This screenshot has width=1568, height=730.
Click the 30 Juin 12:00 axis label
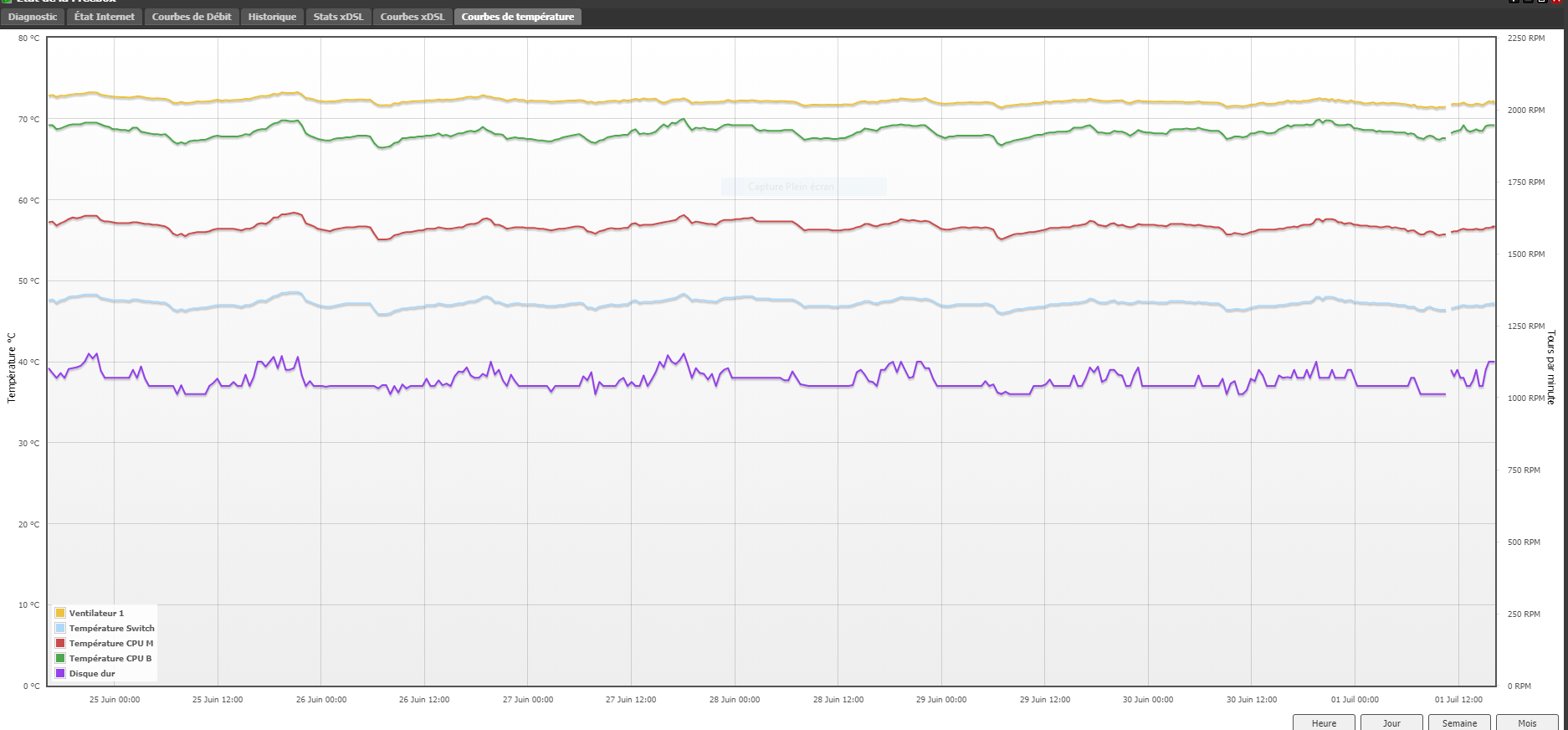pos(1252,699)
